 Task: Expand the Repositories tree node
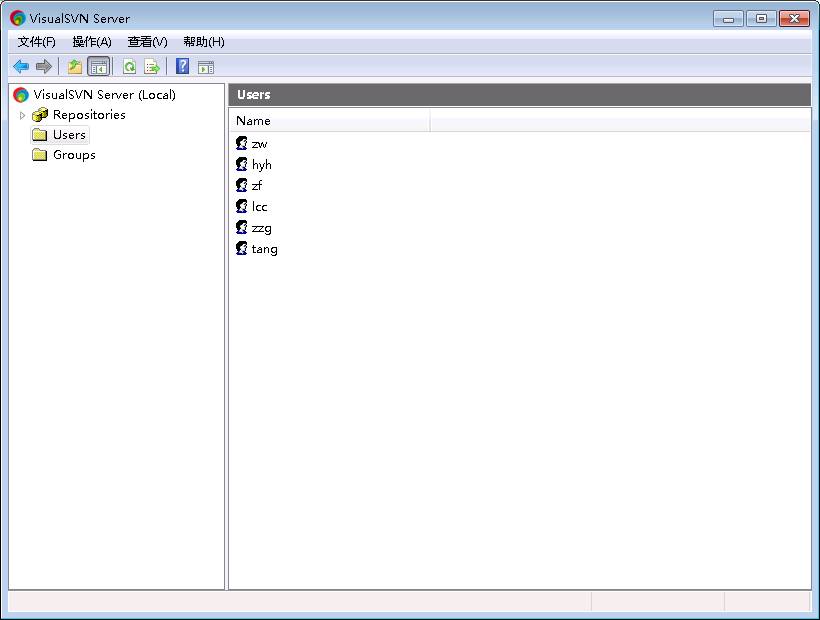22,115
